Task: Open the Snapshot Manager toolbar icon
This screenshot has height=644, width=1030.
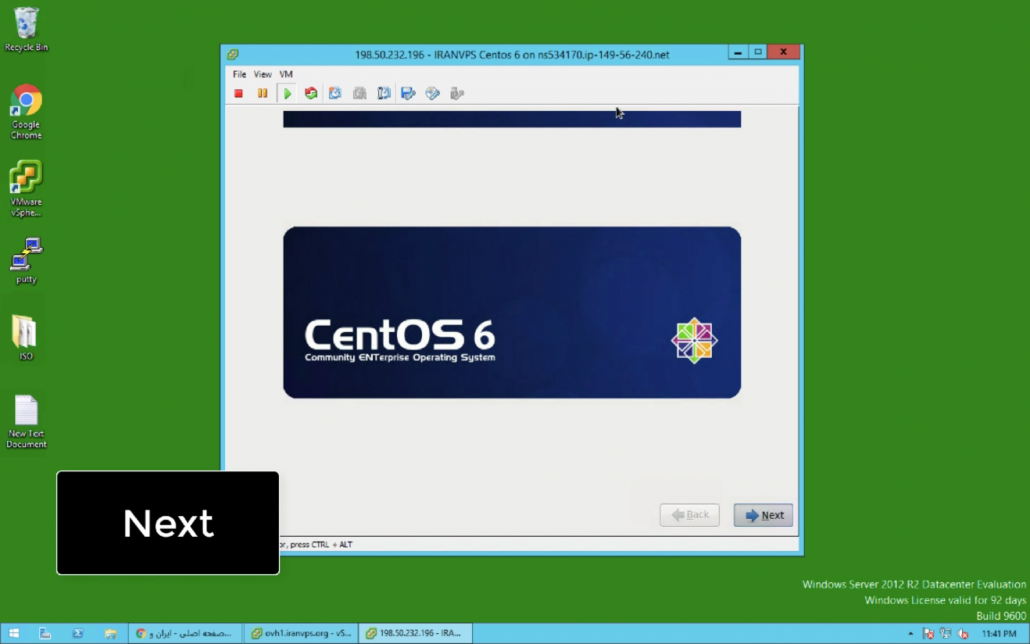Action: 384,93
